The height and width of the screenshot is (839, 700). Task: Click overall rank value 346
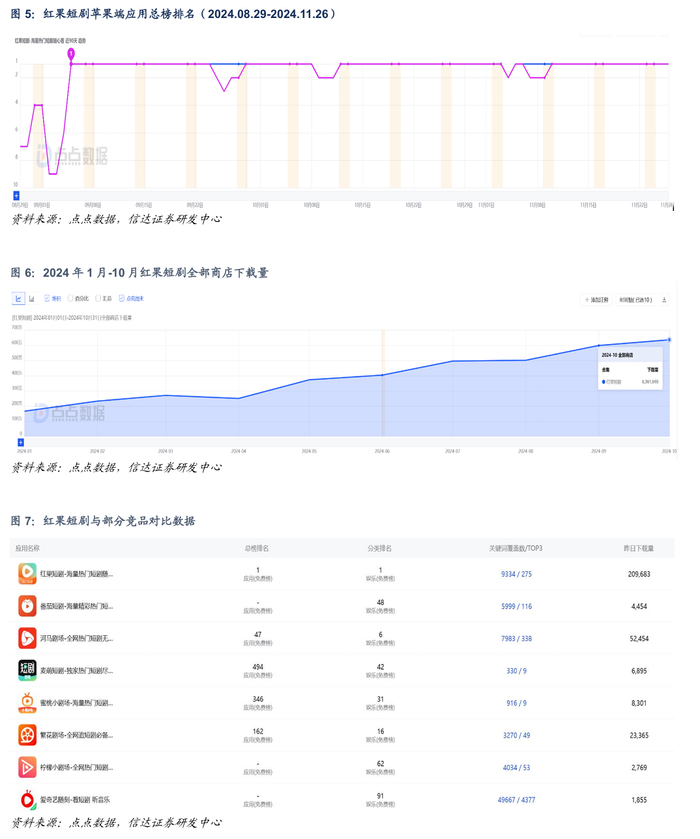coord(258,699)
